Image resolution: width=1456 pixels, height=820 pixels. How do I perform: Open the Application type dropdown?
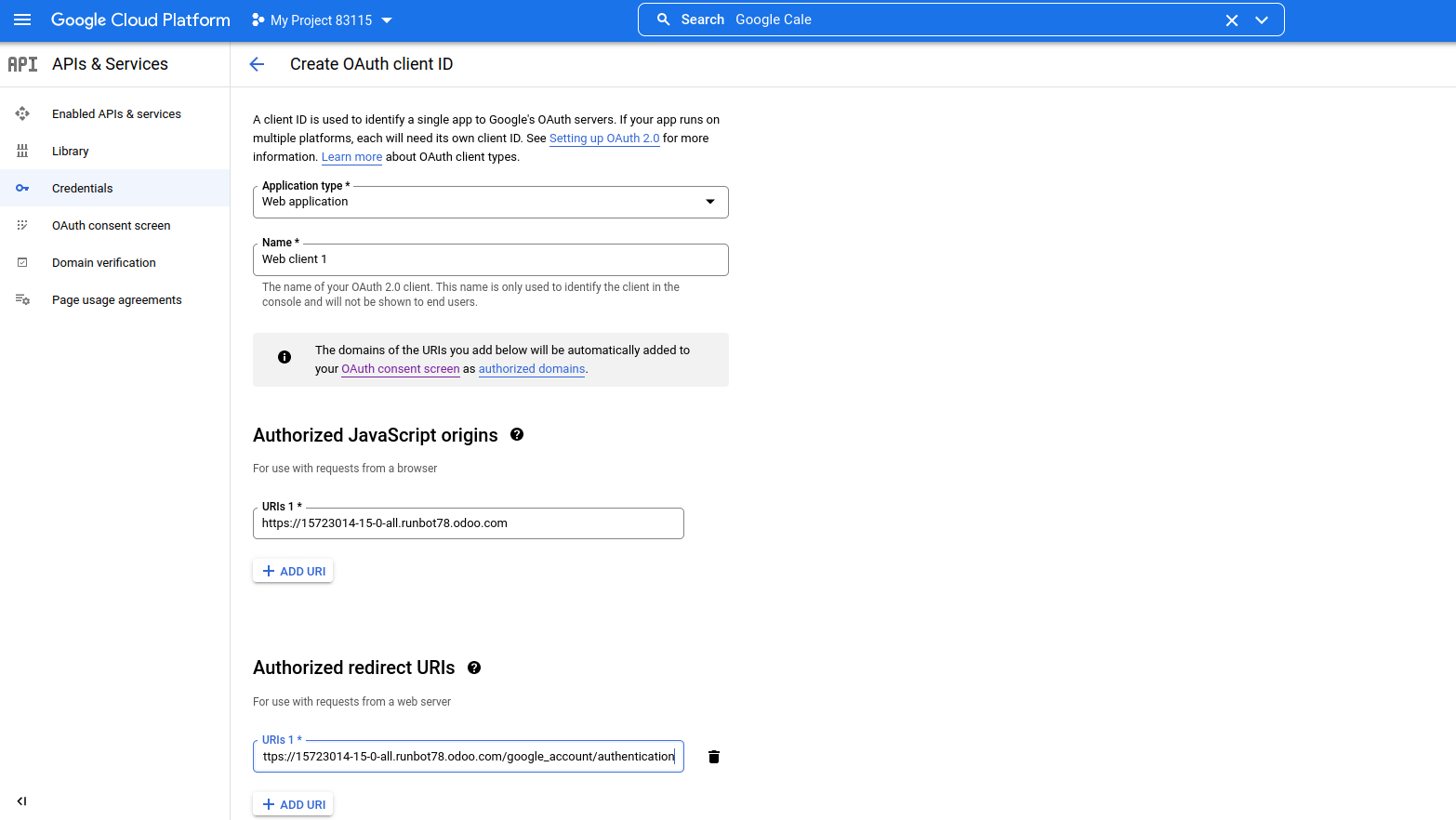pos(491,202)
